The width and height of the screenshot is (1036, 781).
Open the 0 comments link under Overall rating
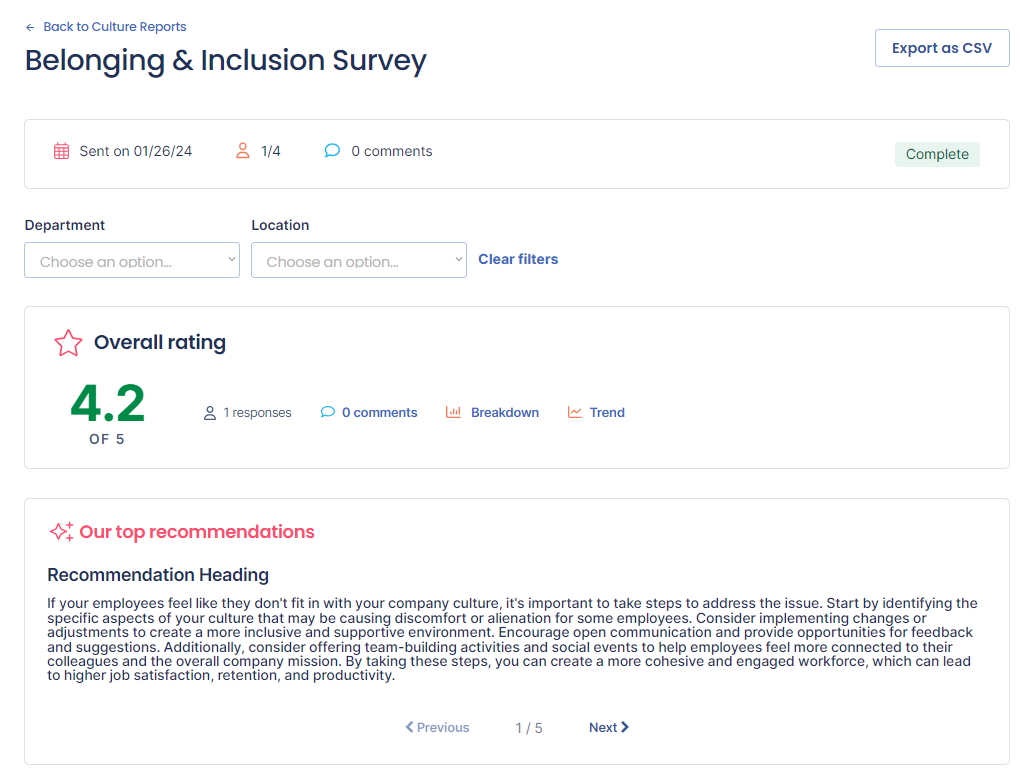coord(379,413)
